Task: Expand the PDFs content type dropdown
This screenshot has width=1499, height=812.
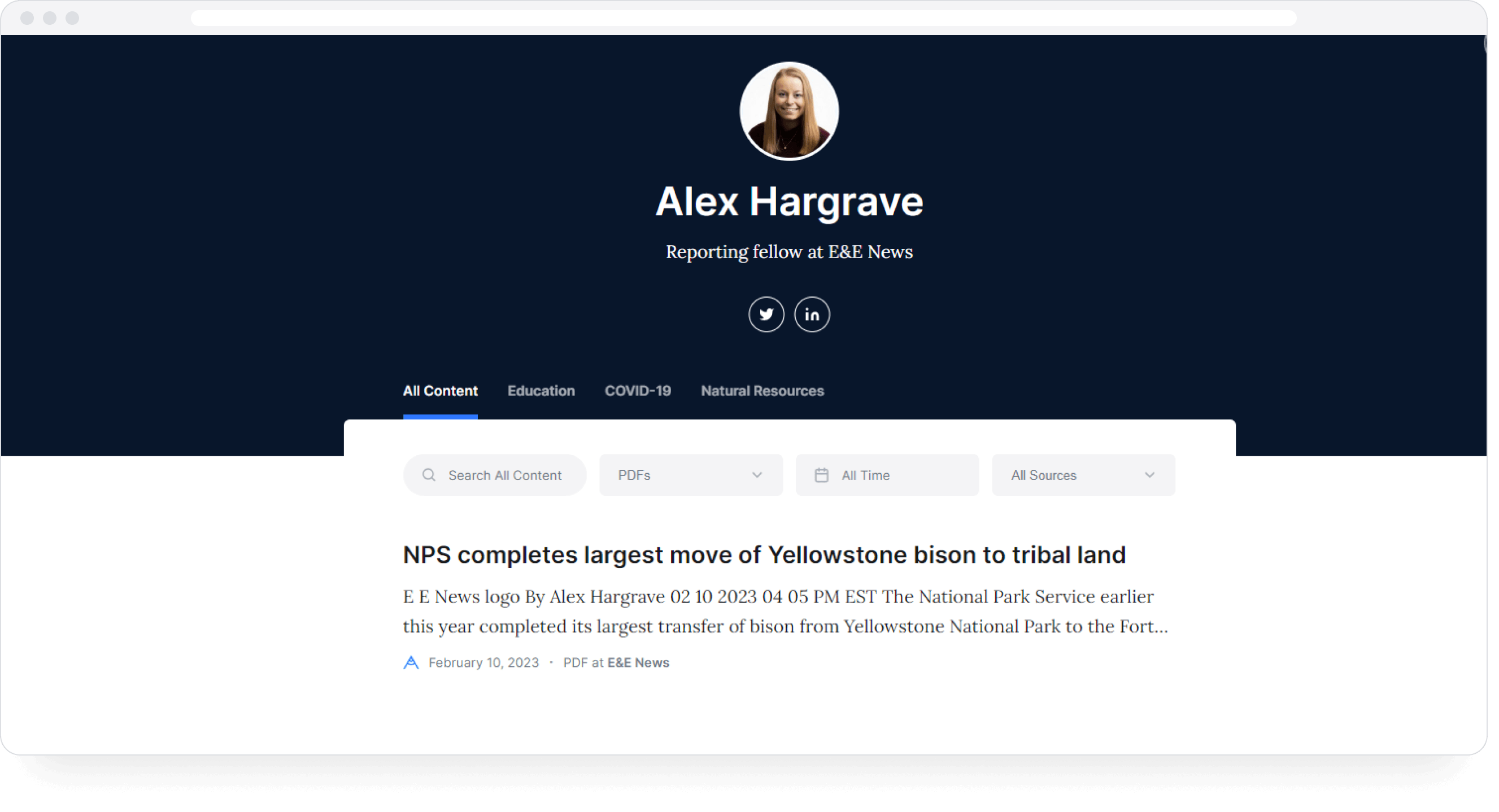Action: pyautogui.click(x=690, y=475)
